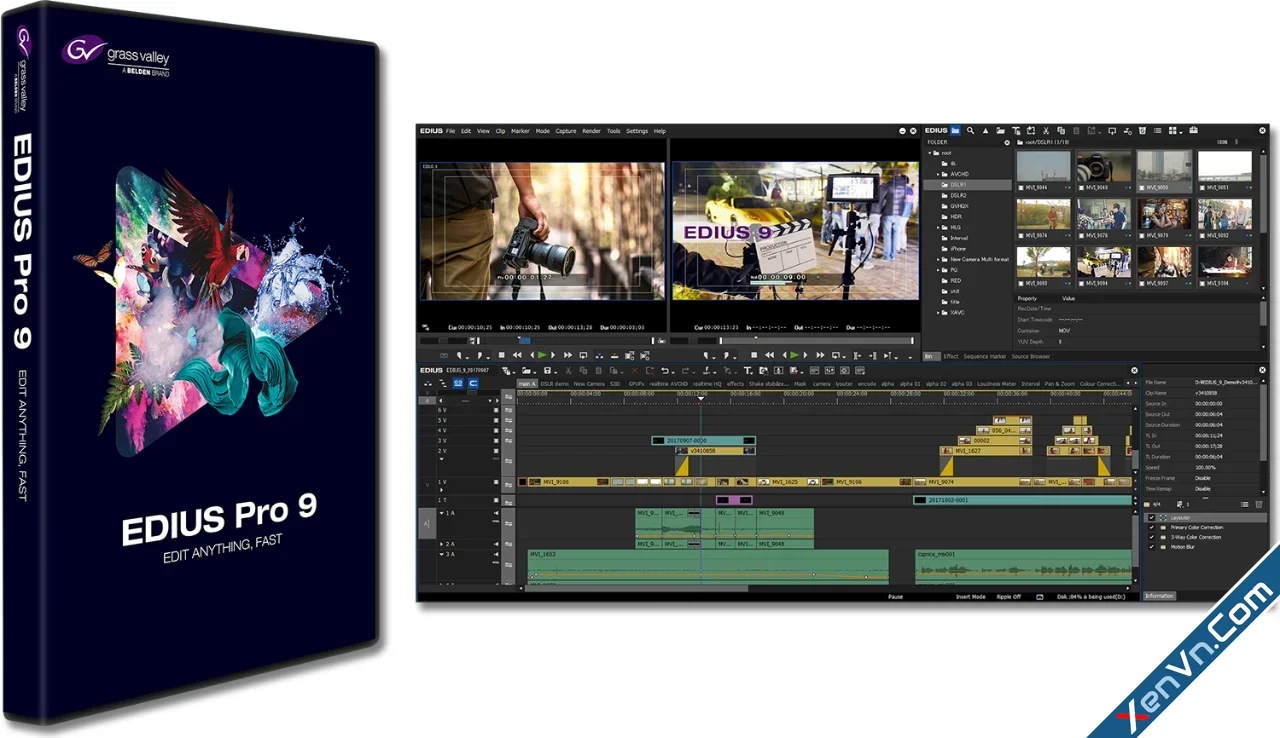Switch to the Source Browser tab
Viewport: 1280px width, 738px height.
(1030, 356)
